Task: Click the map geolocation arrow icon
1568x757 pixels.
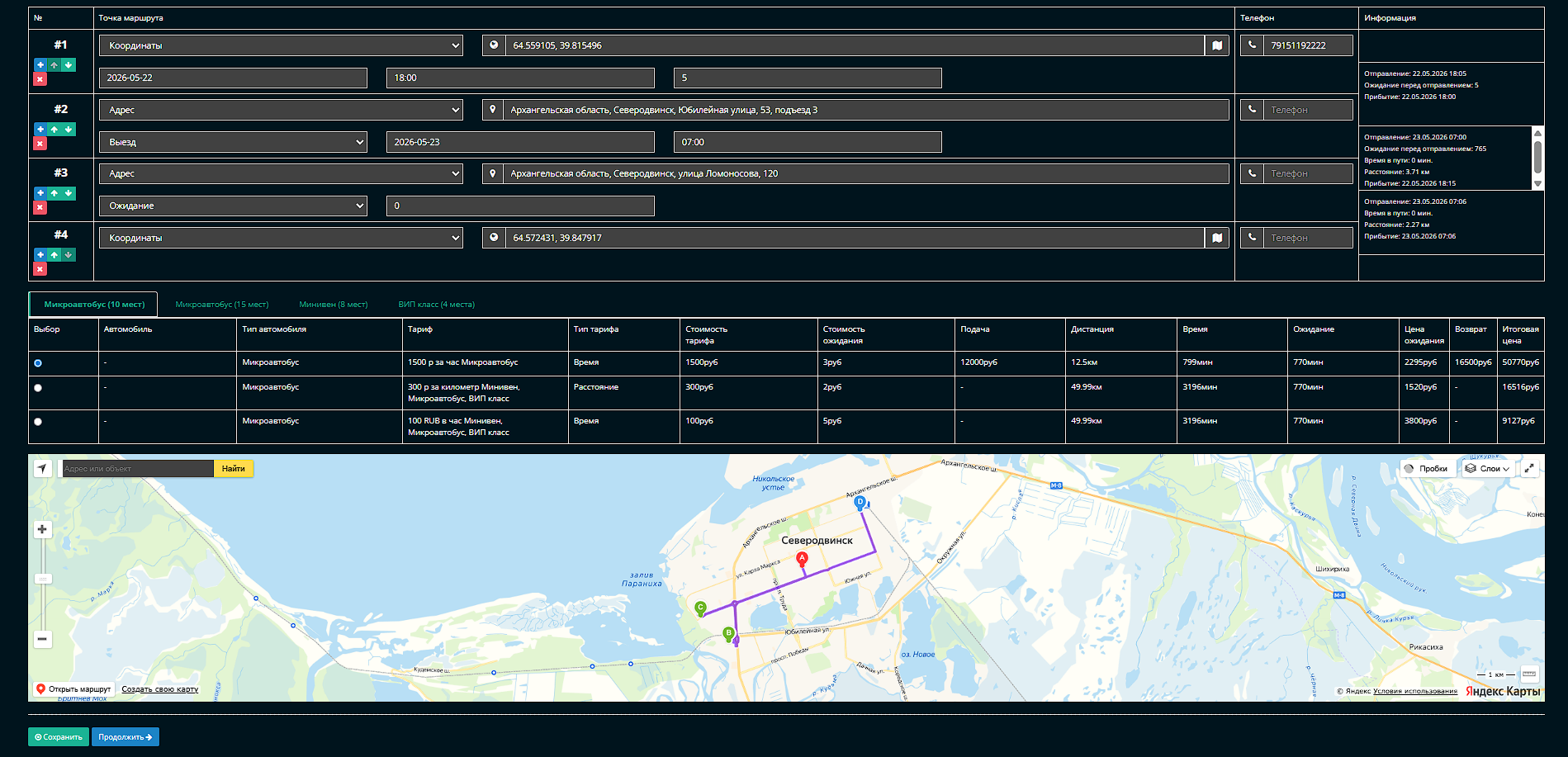Action: tap(43, 468)
